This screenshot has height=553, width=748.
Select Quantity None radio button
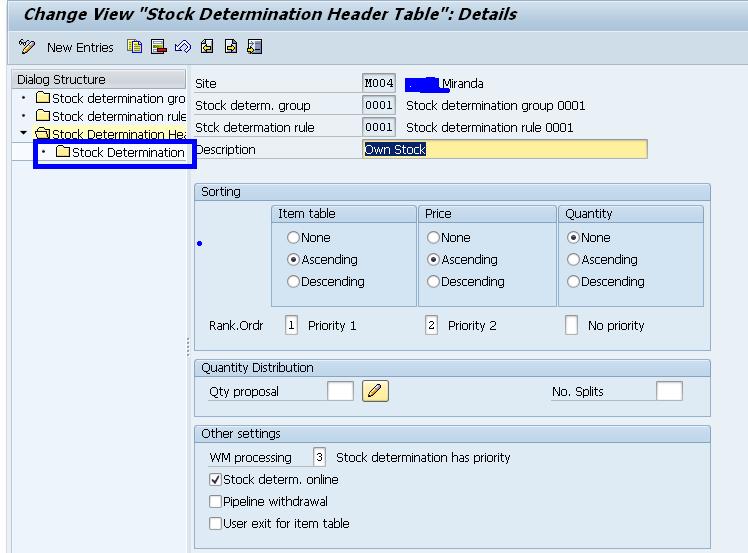tap(573, 237)
